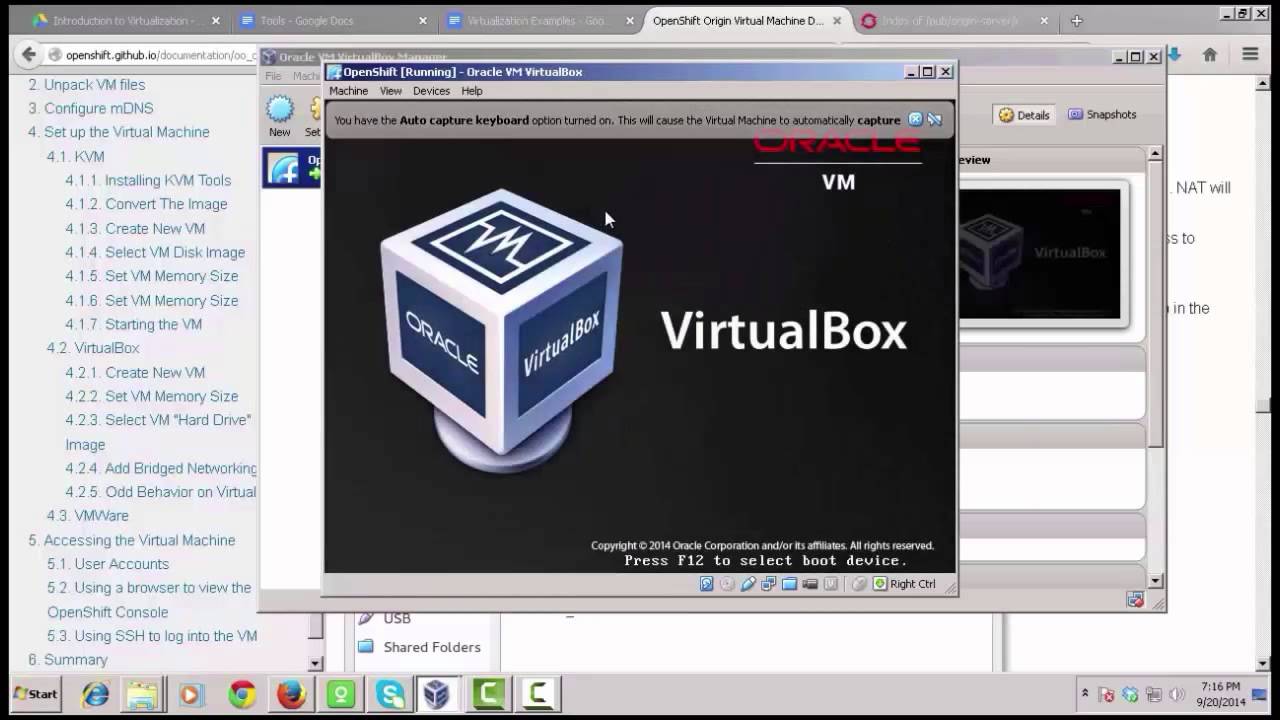Click the hard disk activity status icon
Viewport: 1280px width, 720px height.
coord(707,584)
